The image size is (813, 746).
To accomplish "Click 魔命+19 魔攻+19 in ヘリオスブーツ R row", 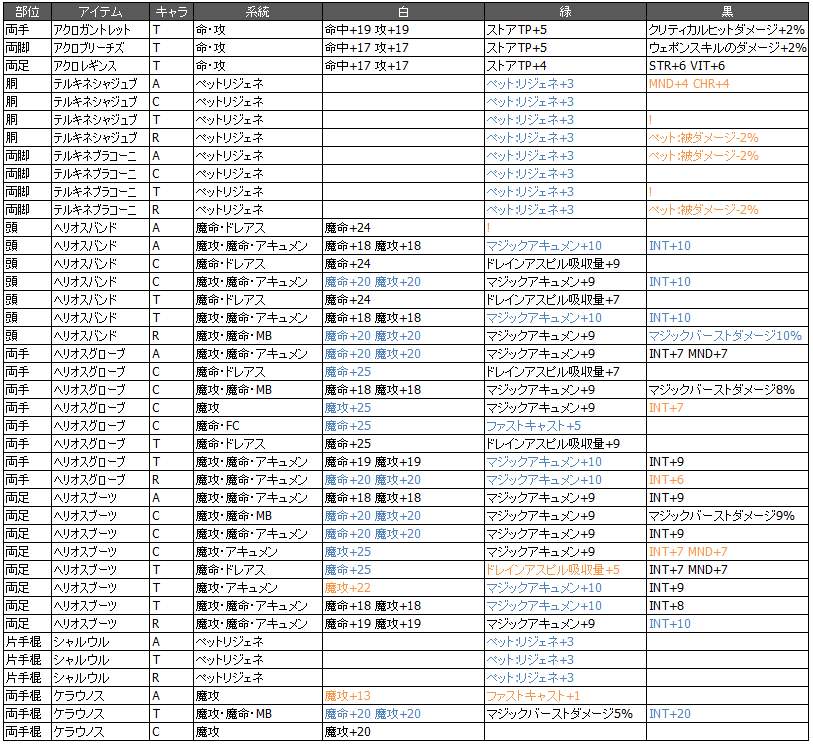I will [403, 624].
